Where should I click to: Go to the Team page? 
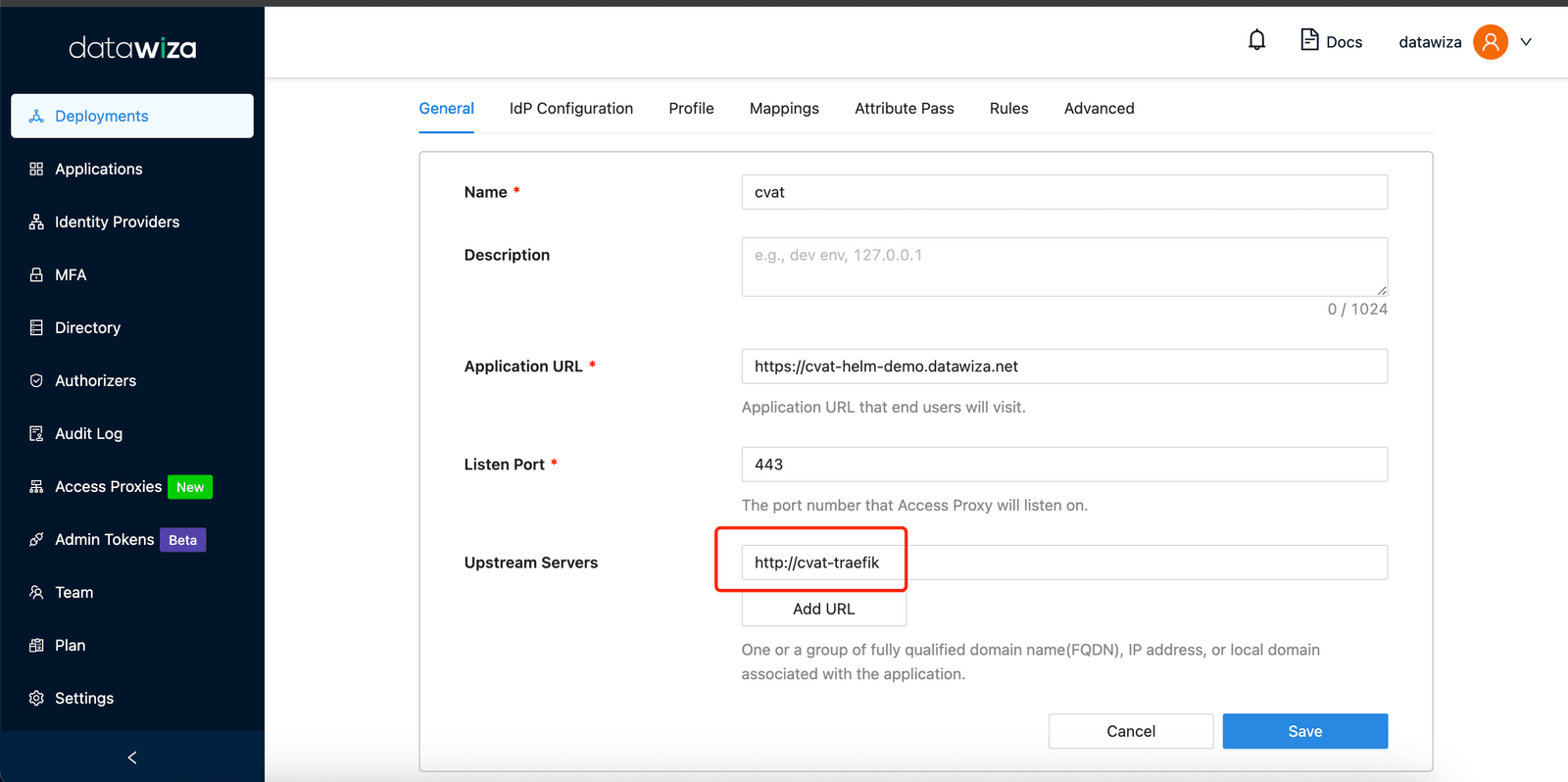(x=132, y=592)
